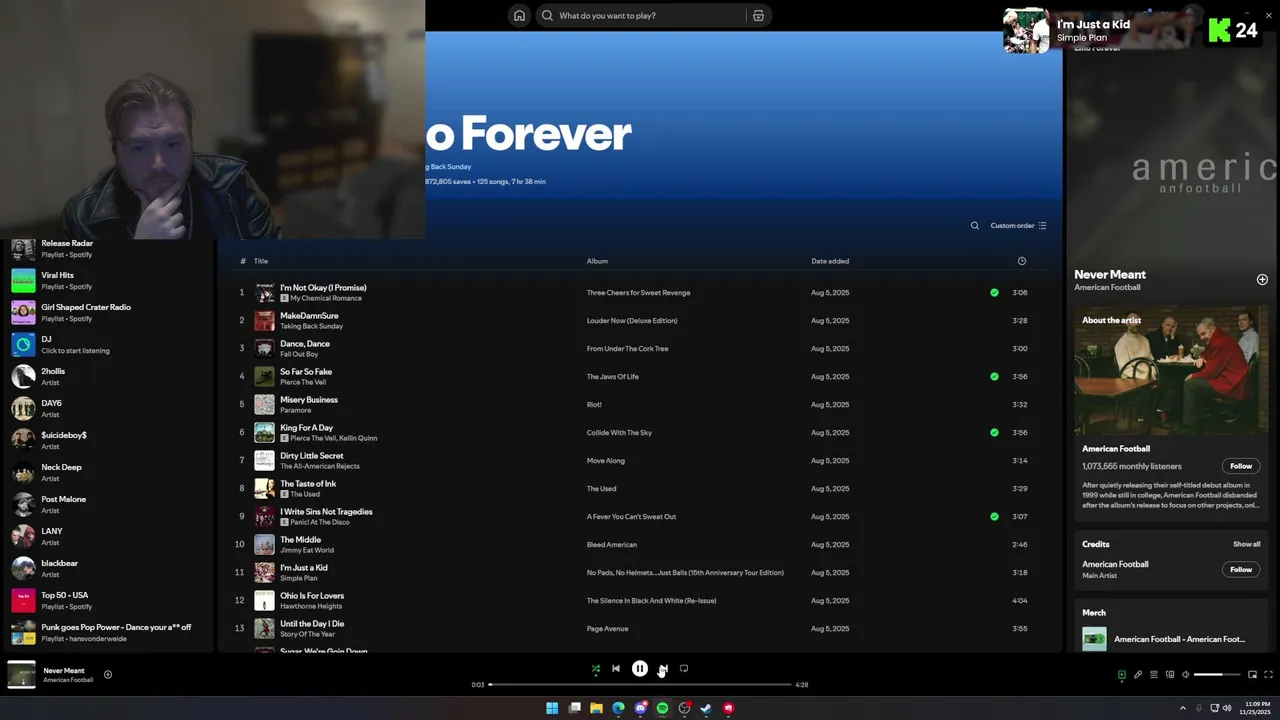Viewport: 1280px width, 720px height.
Task: Select MakeDamnSure song title
Action: pyautogui.click(x=309, y=316)
